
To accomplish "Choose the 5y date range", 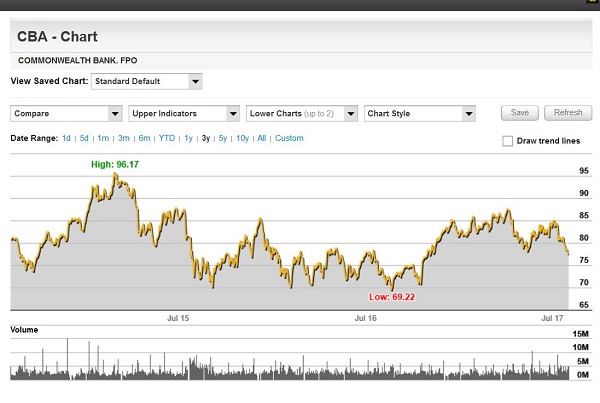I will point(222,138).
